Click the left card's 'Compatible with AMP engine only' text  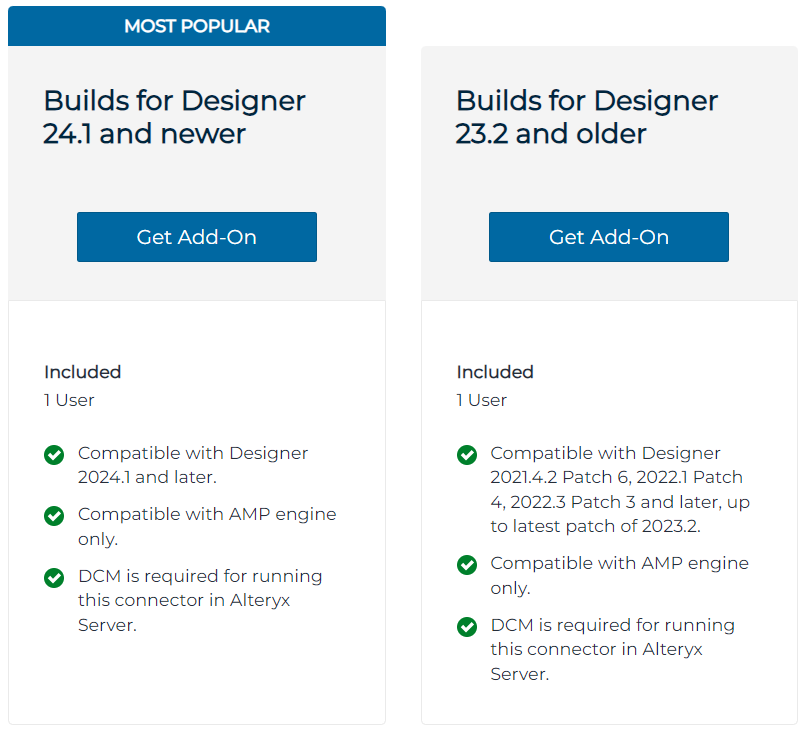[207, 526]
